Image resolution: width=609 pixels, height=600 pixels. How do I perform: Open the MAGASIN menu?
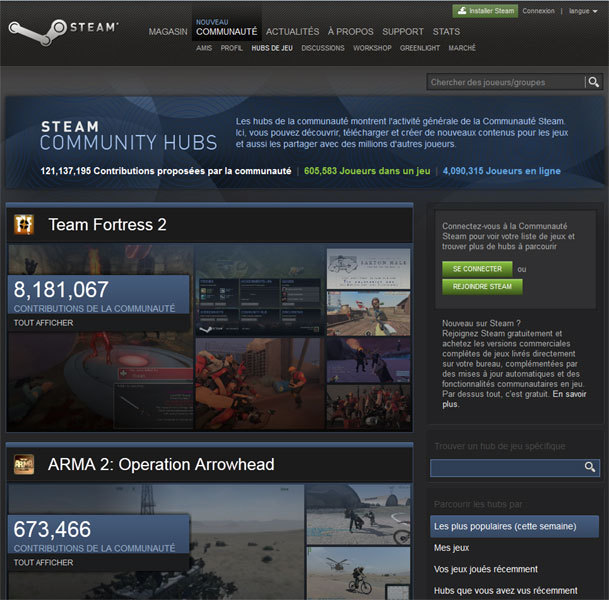pyautogui.click(x=168, y=31)
